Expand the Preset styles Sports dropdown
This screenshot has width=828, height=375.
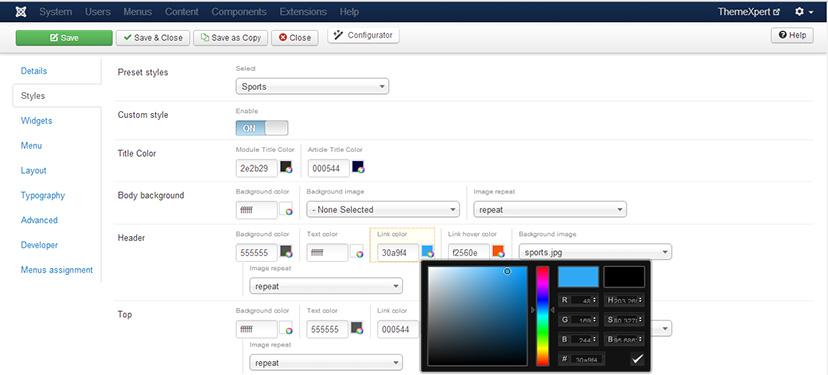coord(312,87)
